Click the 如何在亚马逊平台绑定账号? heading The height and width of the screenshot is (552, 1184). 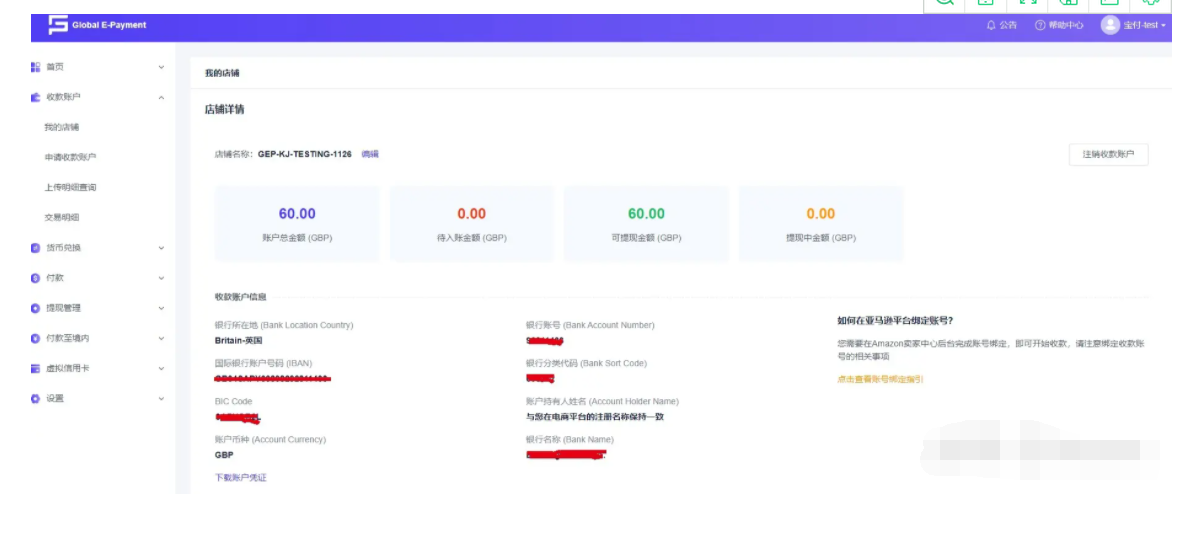click(x=895, y=321)
